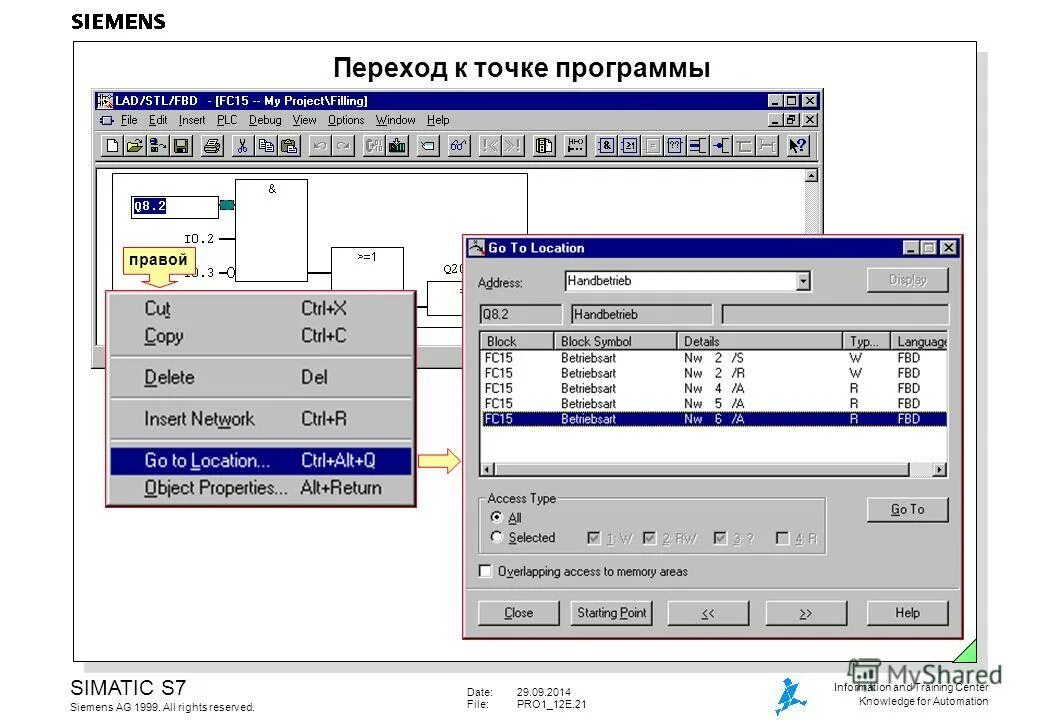This screenshot has height=720, width=1040.
Task: Click the Paste clipboard toolbar icon
Action: tap(289, 145)
